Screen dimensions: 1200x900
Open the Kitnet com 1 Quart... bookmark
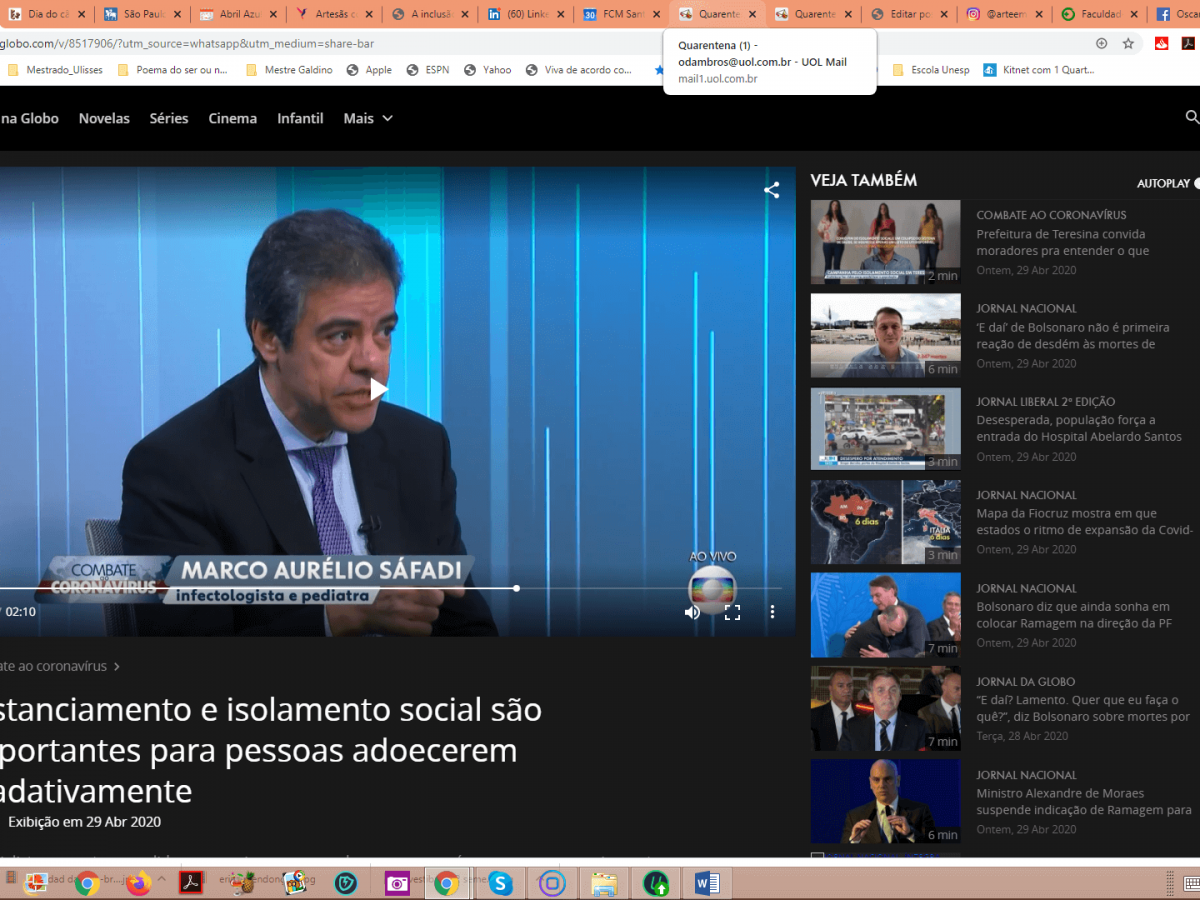pyautogui.click(x=1038, y=70)
